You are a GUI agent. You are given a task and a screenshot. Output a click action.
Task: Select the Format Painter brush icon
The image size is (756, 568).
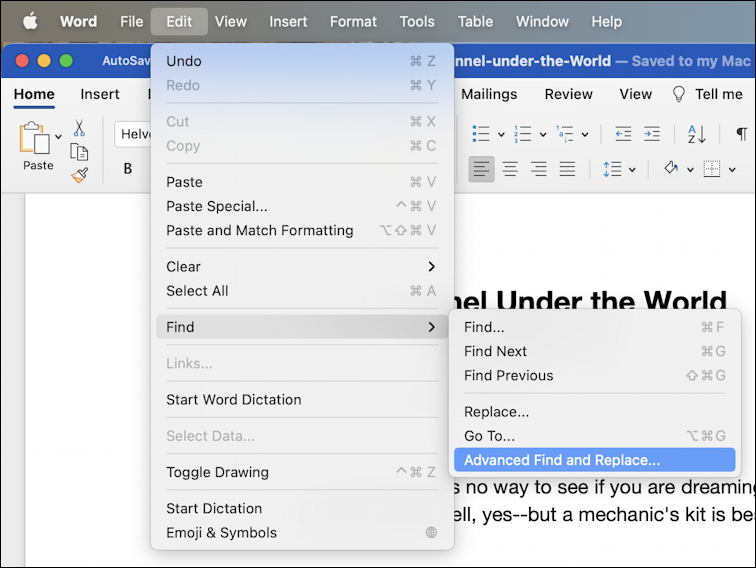pos(80,175)
